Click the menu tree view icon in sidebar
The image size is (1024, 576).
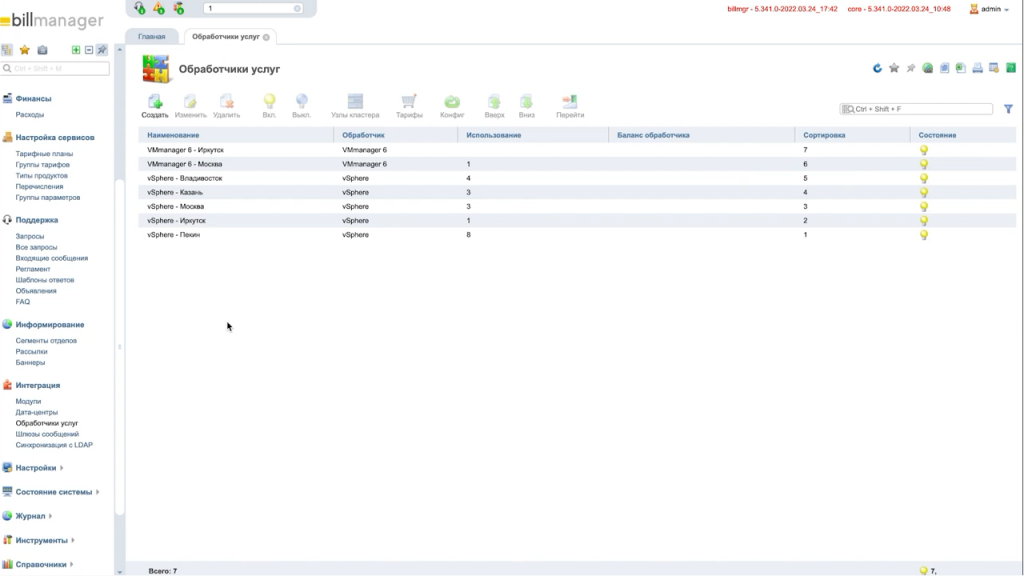click(7, 50)
